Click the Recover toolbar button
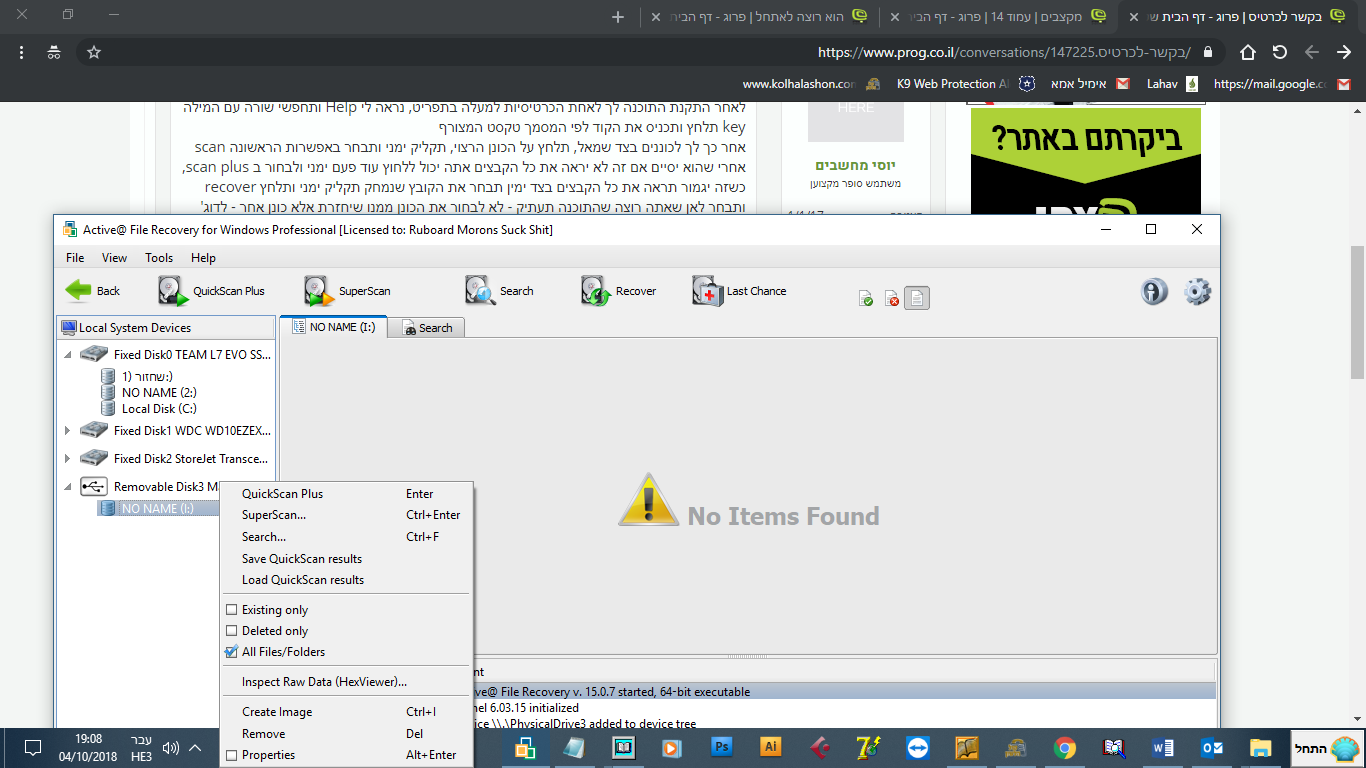1366x768 pixels. click(618, 291)
